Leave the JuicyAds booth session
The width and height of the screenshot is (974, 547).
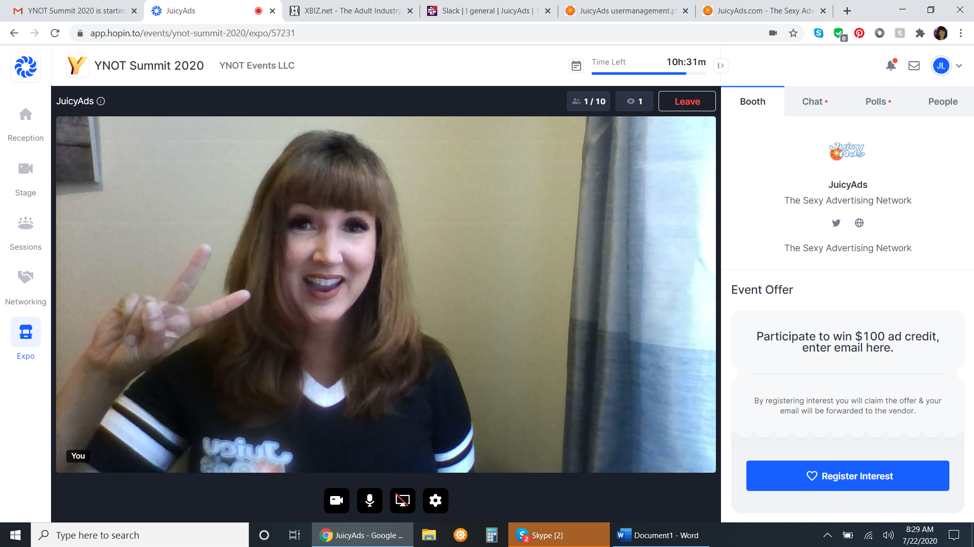[x=687, y=101]
